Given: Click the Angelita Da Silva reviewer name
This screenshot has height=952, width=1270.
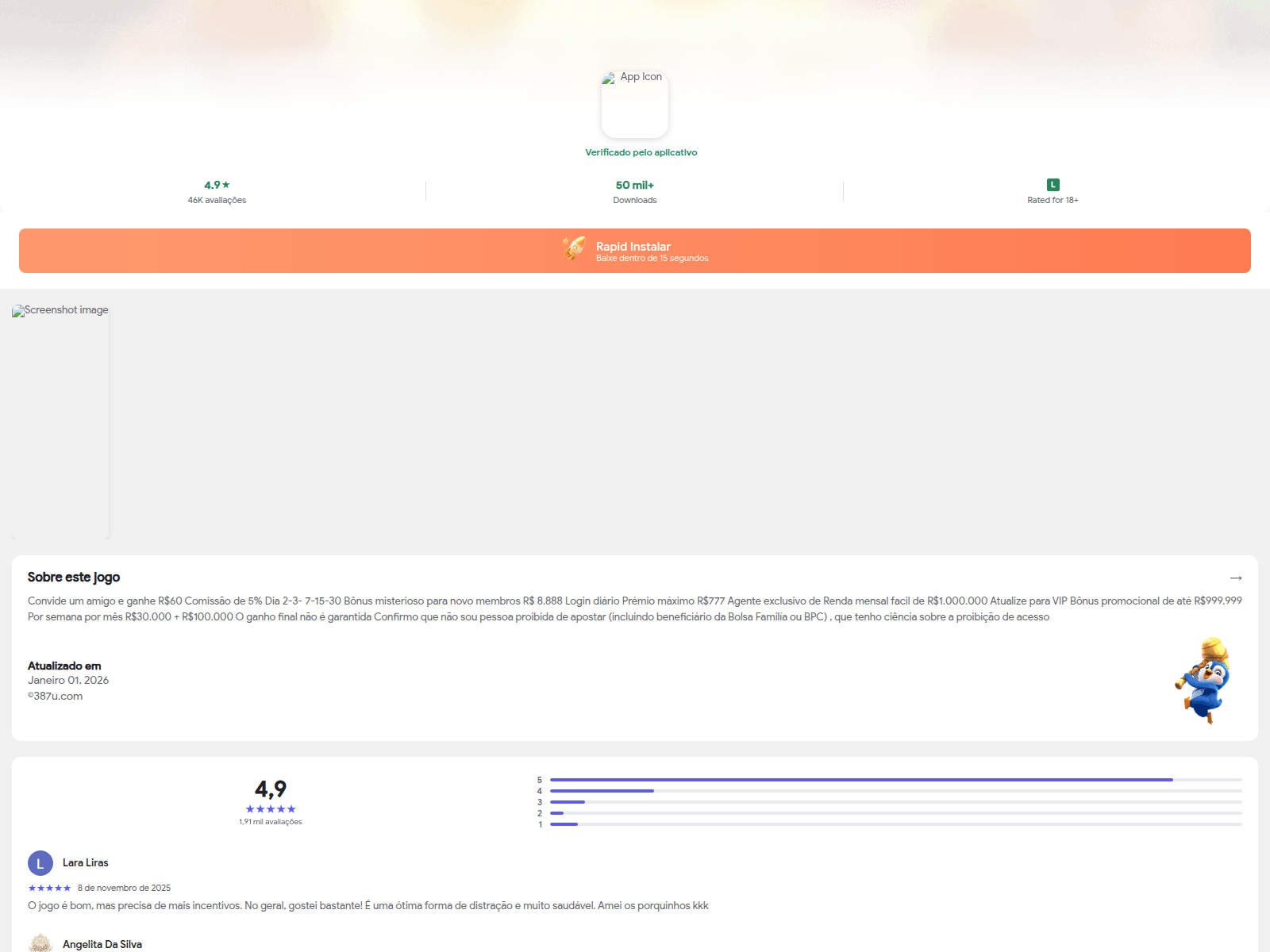Looking at the screenshot, I should click(x=102, y=944).
